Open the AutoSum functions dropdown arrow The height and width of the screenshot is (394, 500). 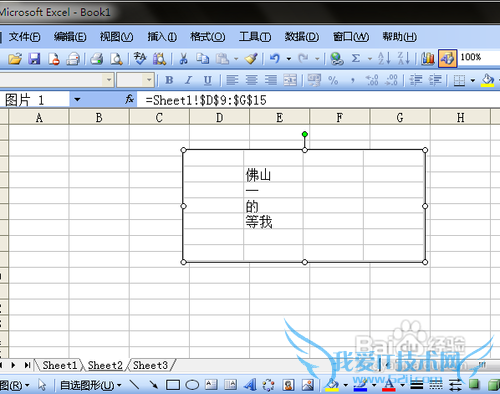(x=370, y=59)
